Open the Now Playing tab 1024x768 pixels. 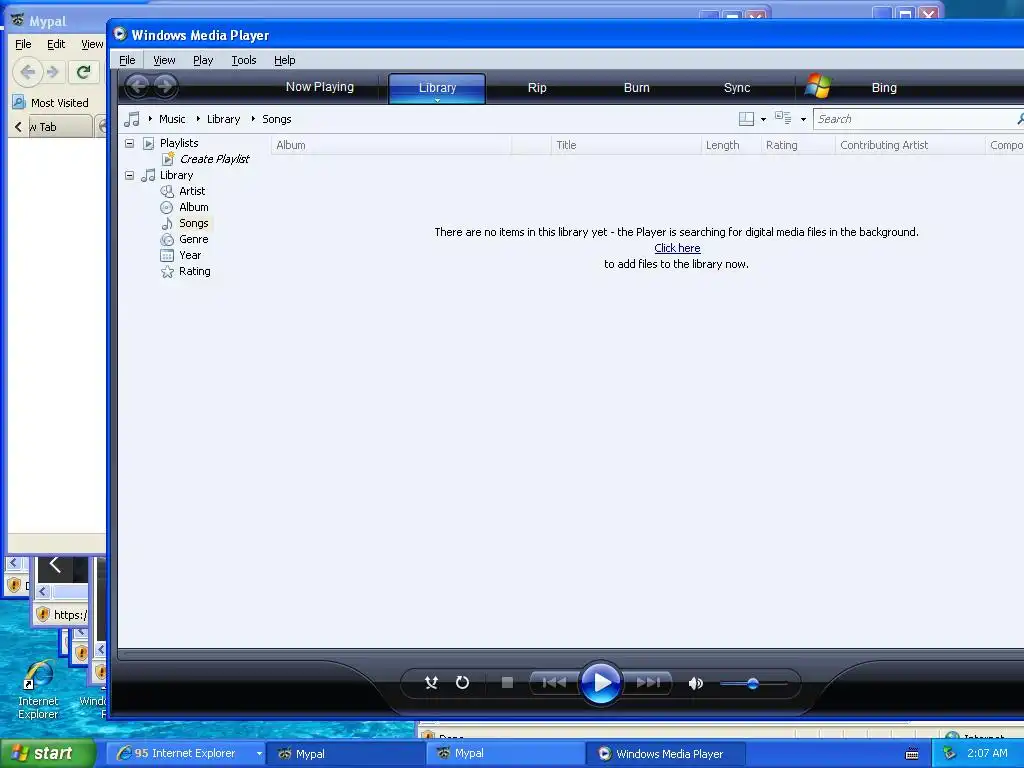tap(319, 87)
